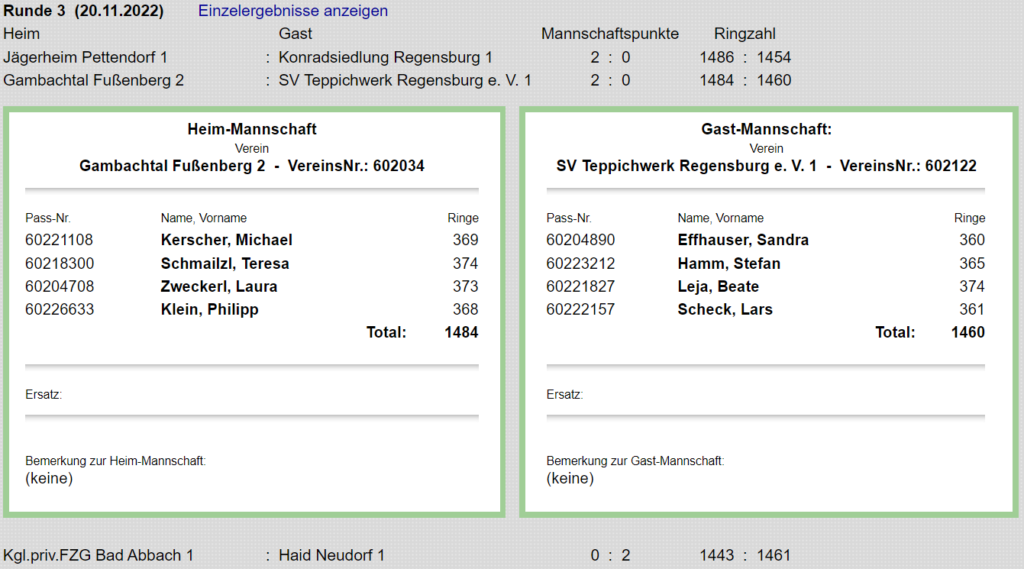The width and height of the screenshot is (1024, 569).
Task: Click the Kgl.priv.FZG Bad Abbach 1 row
Action: pos(99,555)
